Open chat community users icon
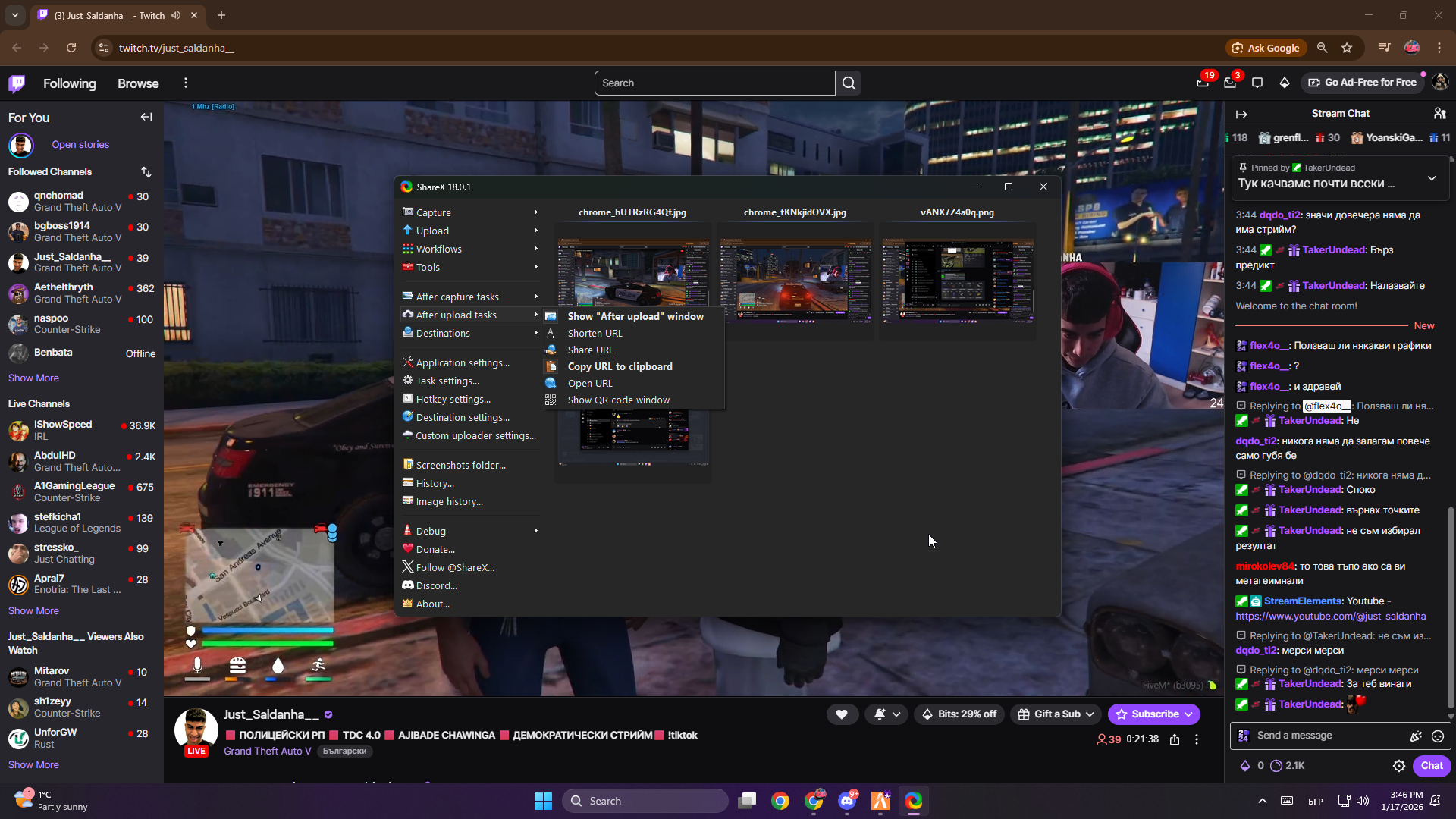Image resolution: width=1456 pixels, height=819 pixels. pos(1439,114)
